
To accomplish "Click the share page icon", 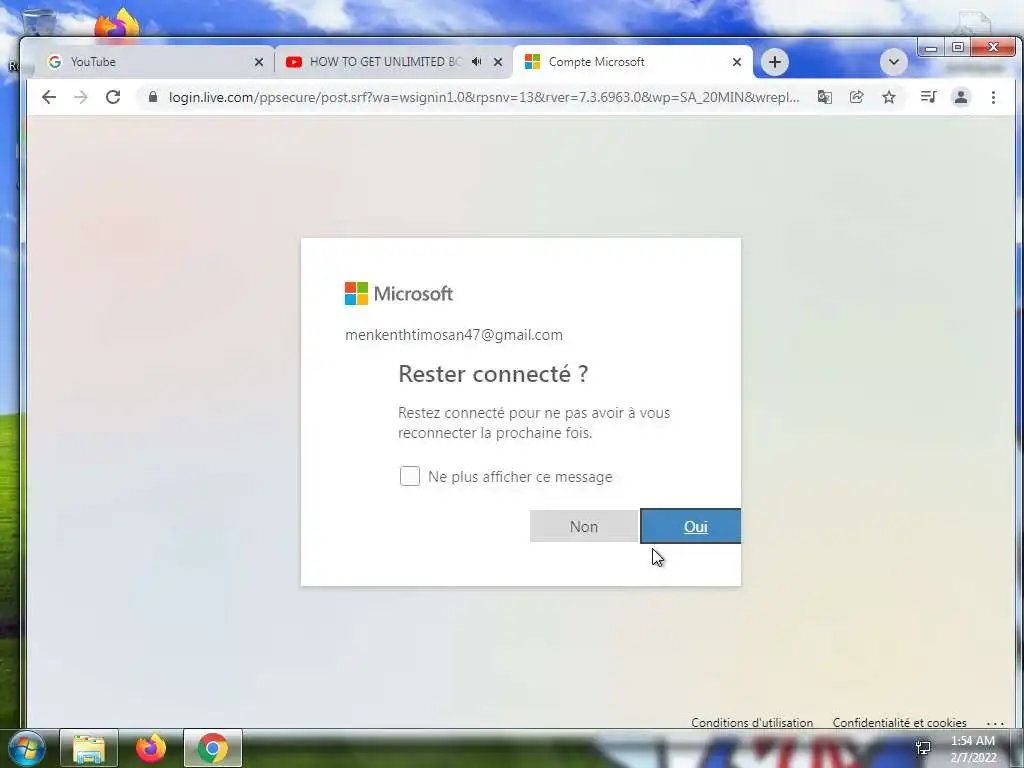I will coord(857,97).
